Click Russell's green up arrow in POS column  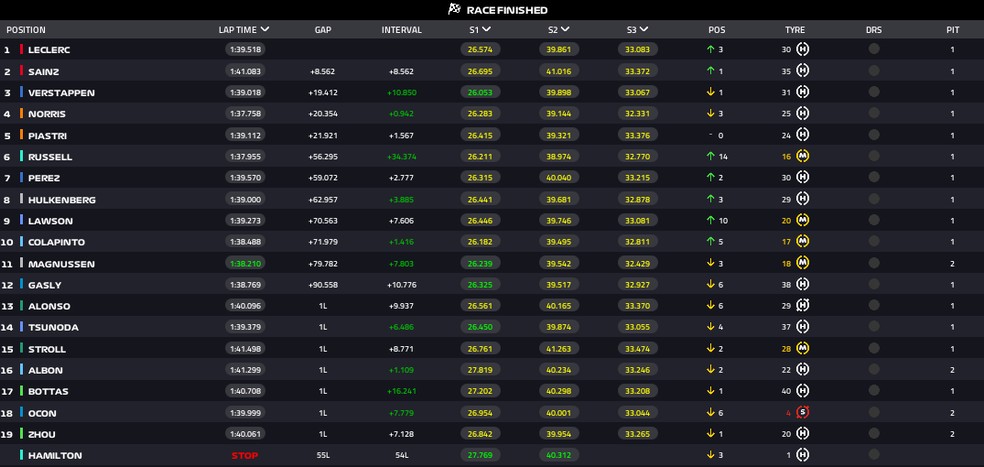point(710,156)
